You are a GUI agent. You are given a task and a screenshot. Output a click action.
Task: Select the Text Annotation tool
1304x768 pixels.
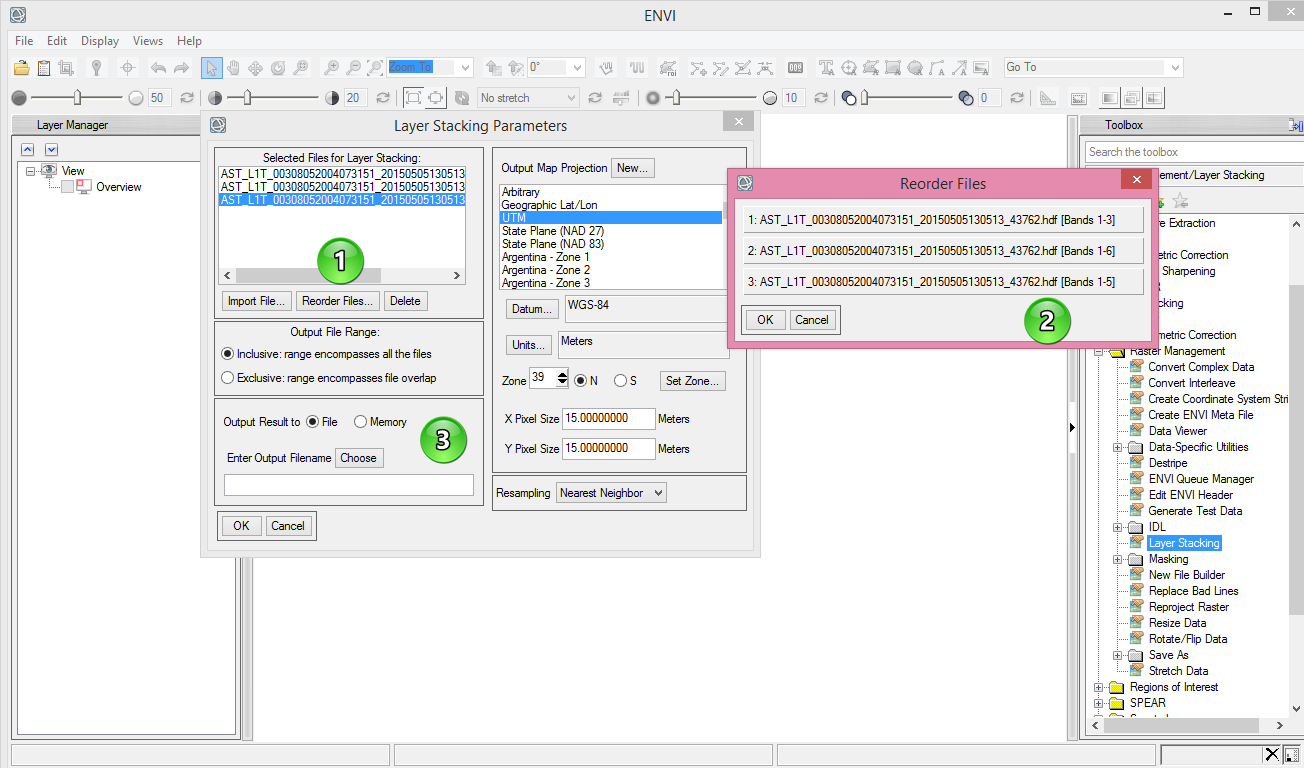[x=827, y=67]
